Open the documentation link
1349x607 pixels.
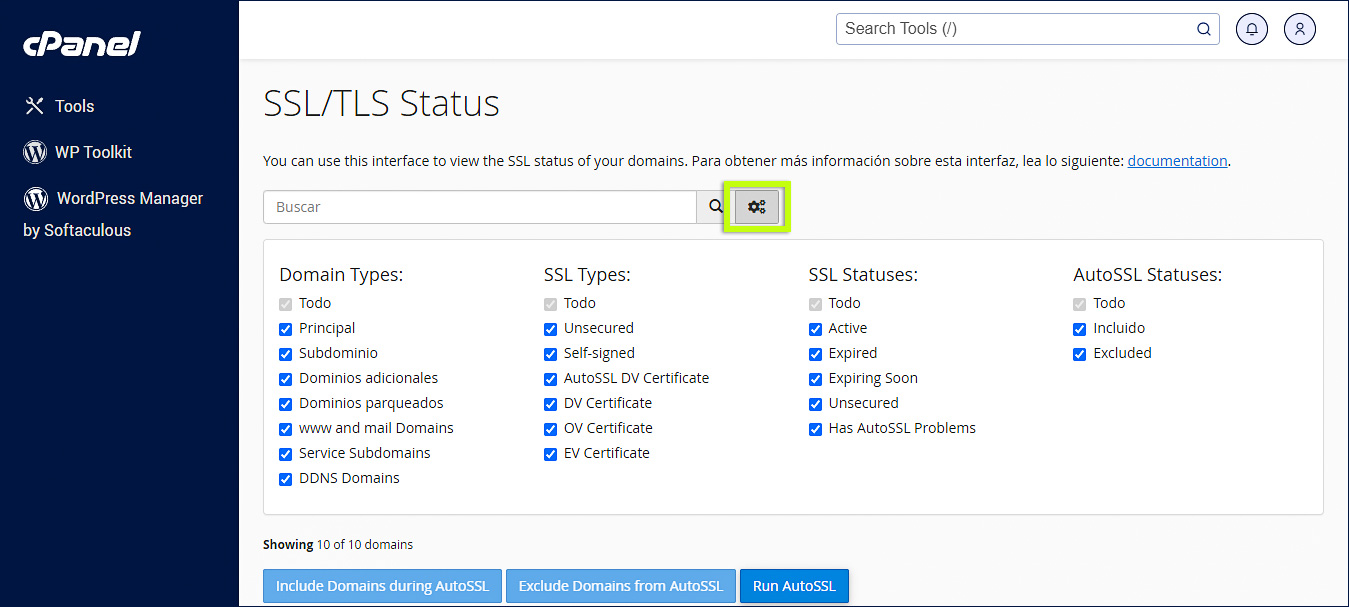[x=1177, y=160]
